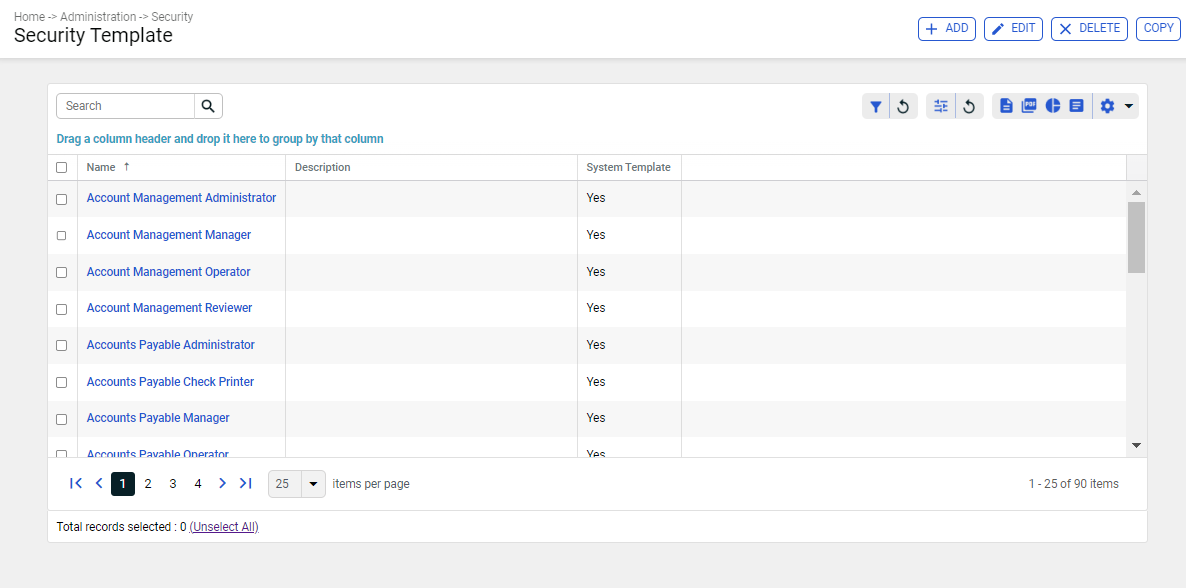Check the Accounts Payable Manager row checkbox
1186x588 pixels.
pos(61,419)
